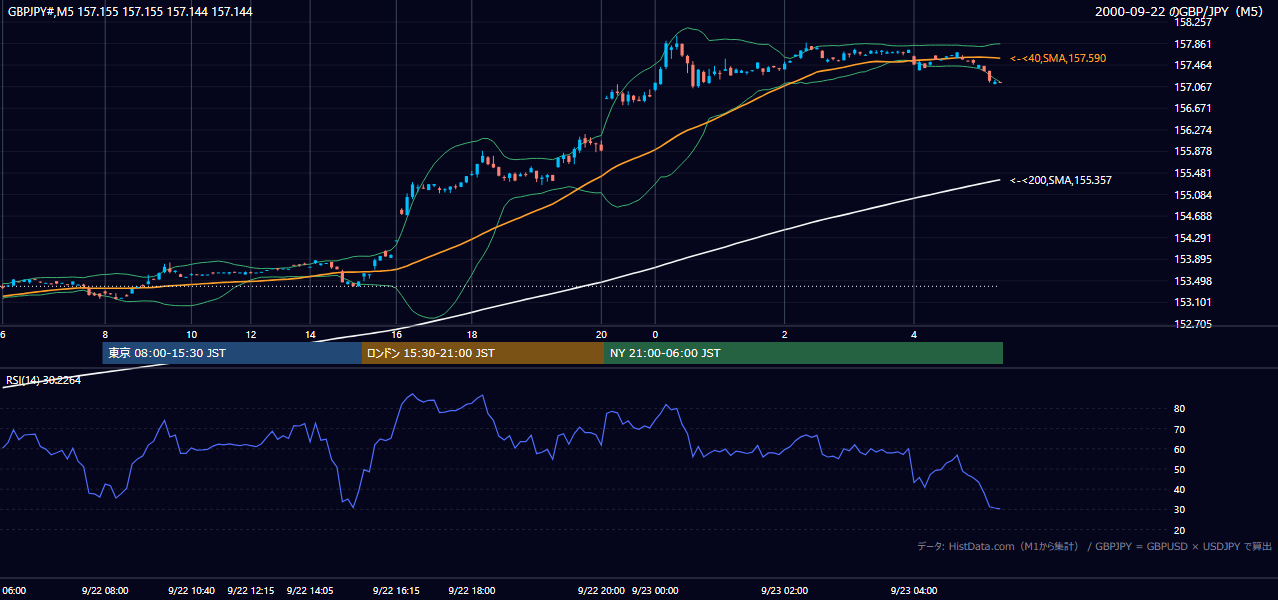Click hour marker 16 under price chart
Viewport: 1278px width, 600px height.
click(x=397, y=334)
